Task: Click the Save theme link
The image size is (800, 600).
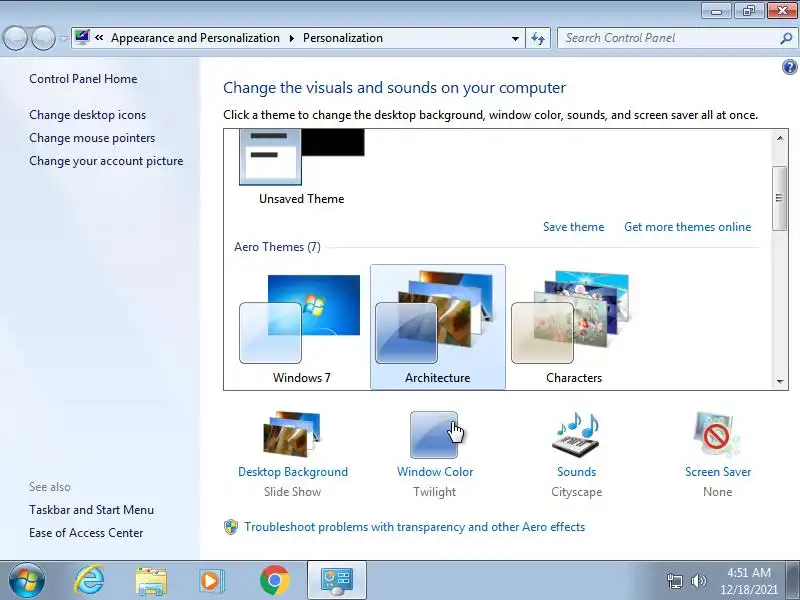Action: 573,227
